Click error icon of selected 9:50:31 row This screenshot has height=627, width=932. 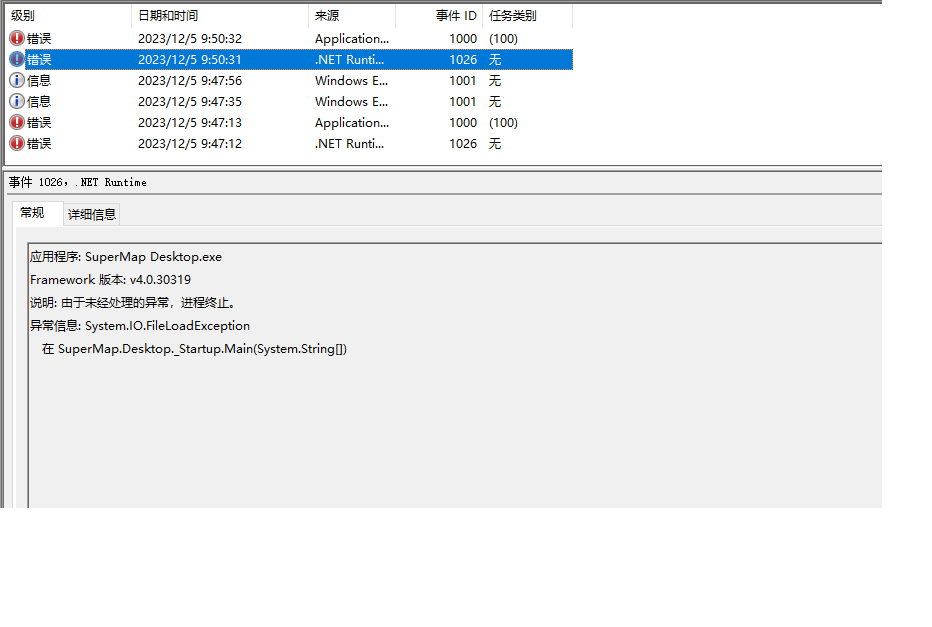coord(17,59)
